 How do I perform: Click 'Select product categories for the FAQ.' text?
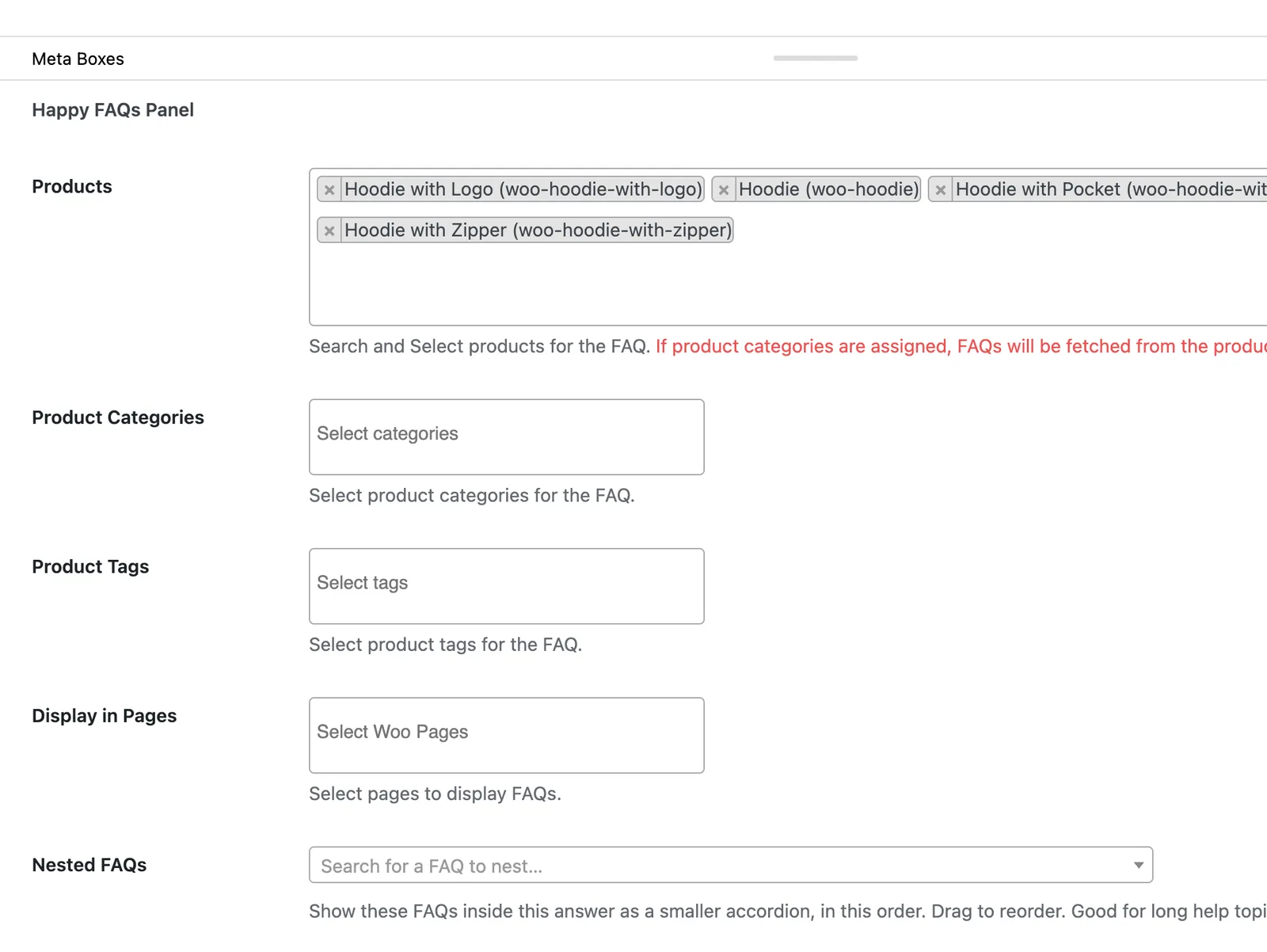coord(472,496)
